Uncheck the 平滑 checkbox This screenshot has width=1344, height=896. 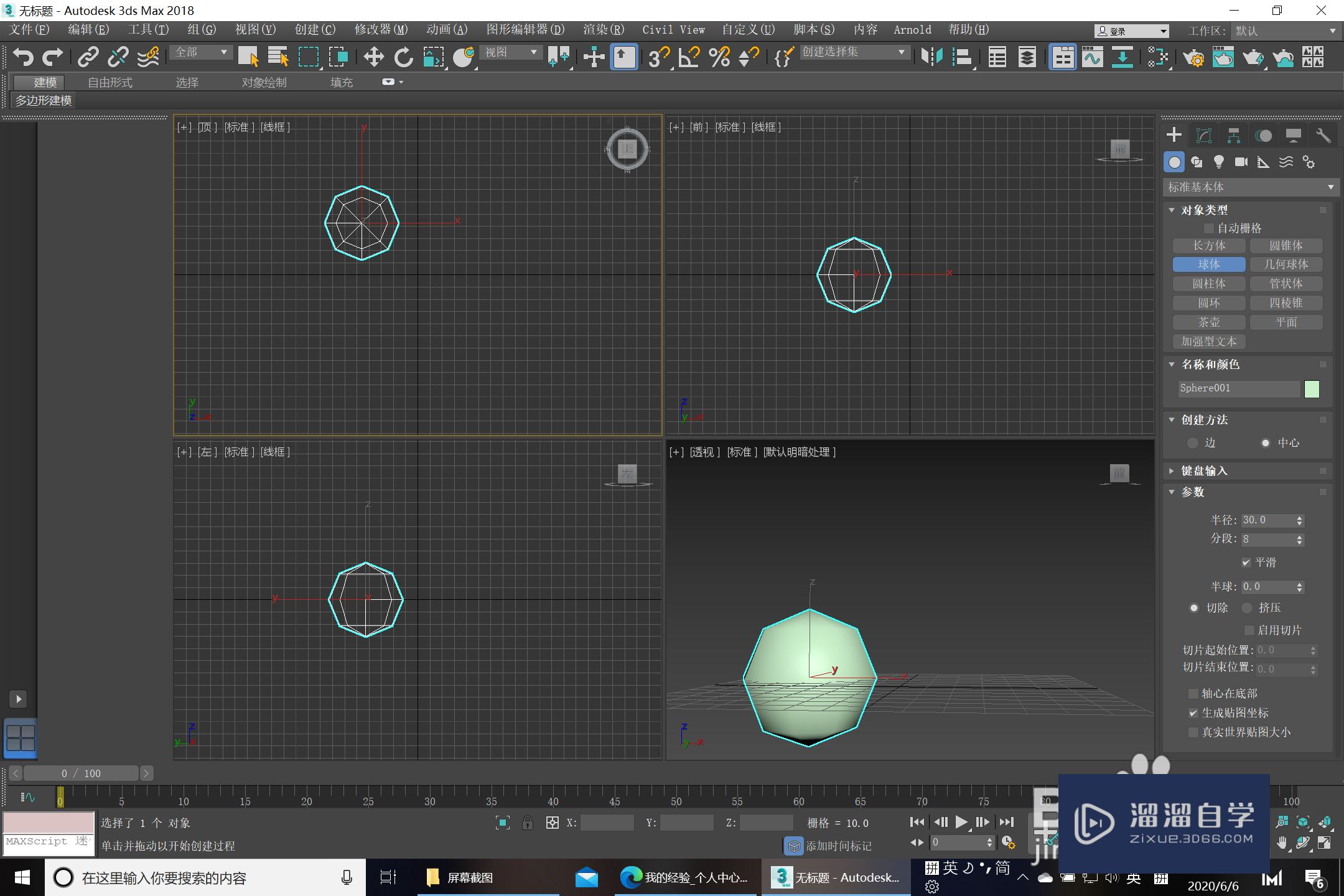[1246, 562]
